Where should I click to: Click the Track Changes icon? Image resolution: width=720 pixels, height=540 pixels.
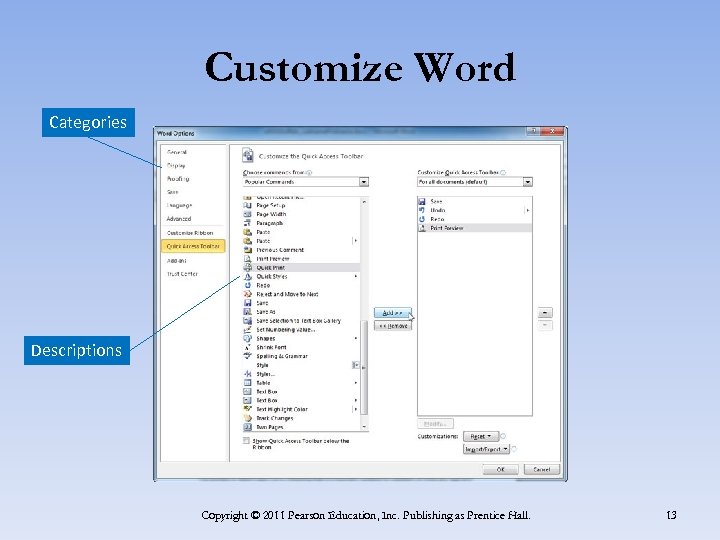click(x=248, y=418)
